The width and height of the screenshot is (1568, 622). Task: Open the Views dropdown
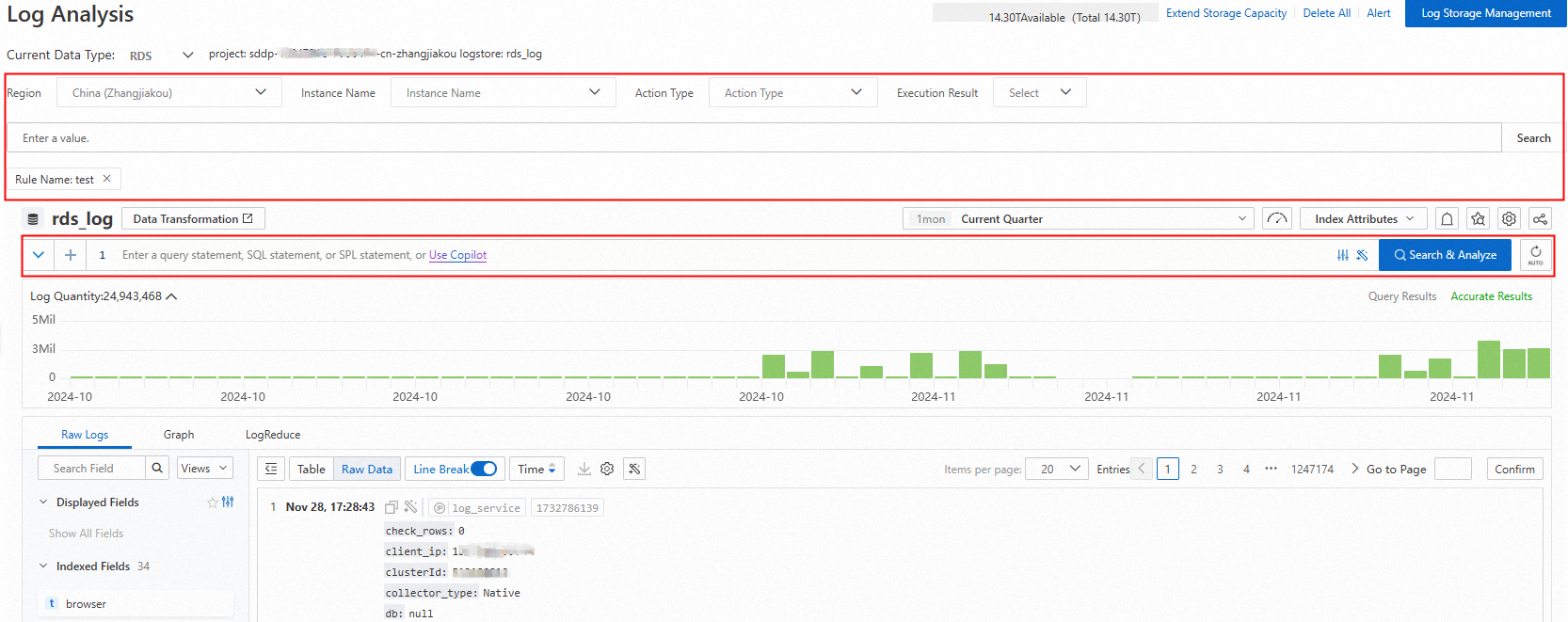tap(204, 468)
